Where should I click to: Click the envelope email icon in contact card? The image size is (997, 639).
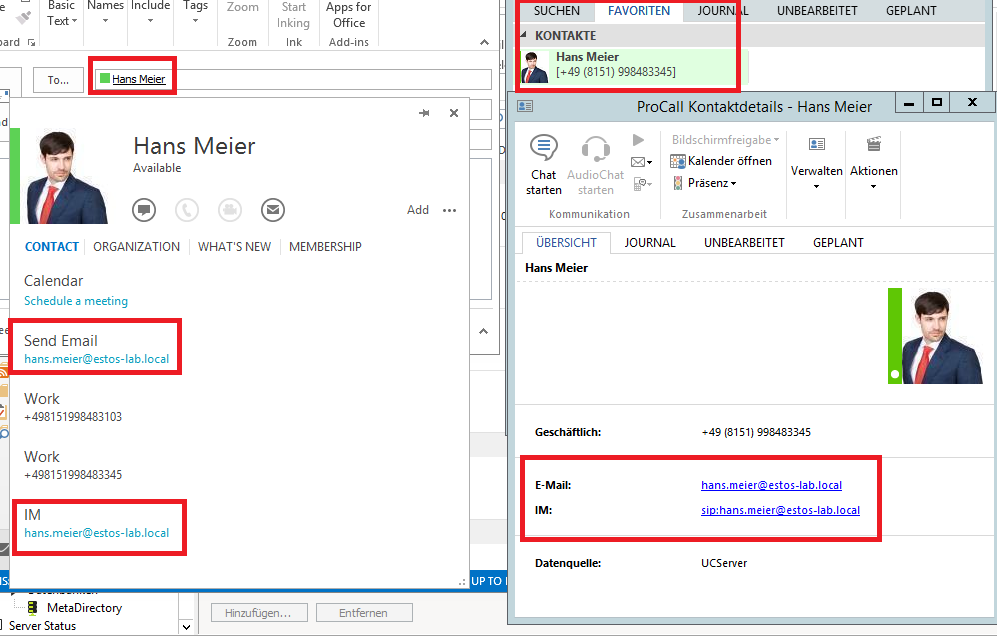pyautogui.click(x=272, y=209)
